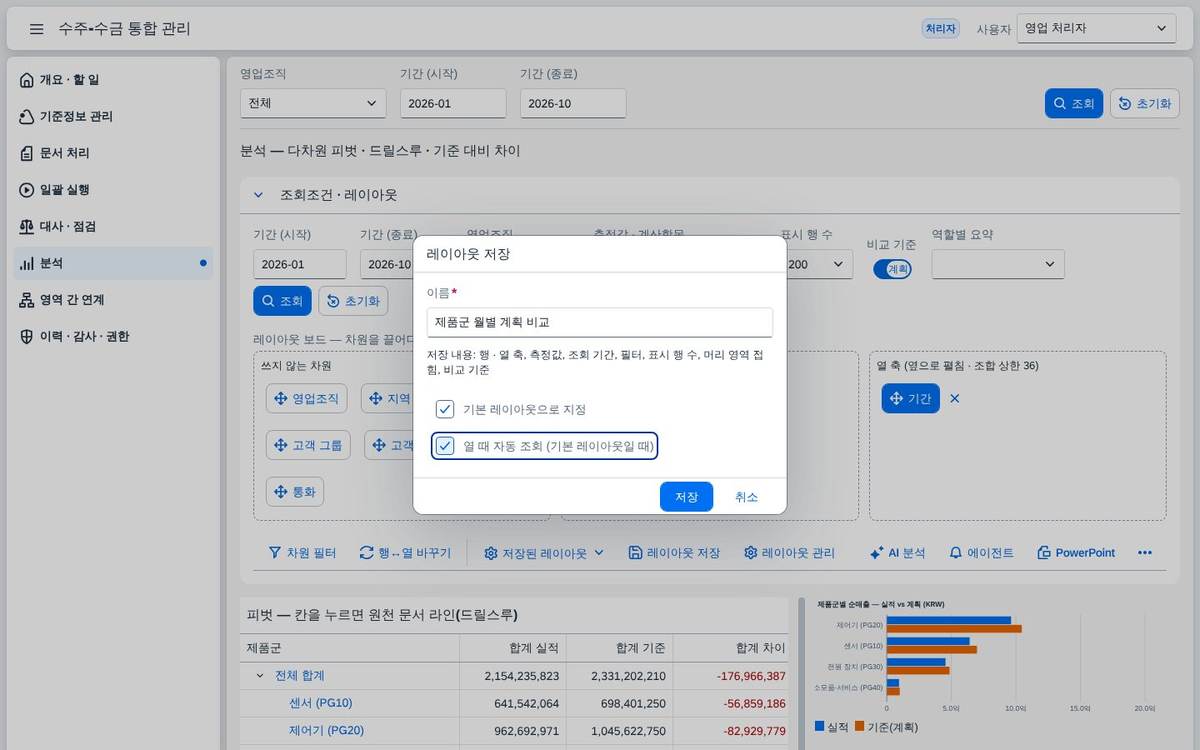Toggle 열 때 자동 조회 checkbox
This screenshot has width=1200, height=750.
click(x=445, y=446)
